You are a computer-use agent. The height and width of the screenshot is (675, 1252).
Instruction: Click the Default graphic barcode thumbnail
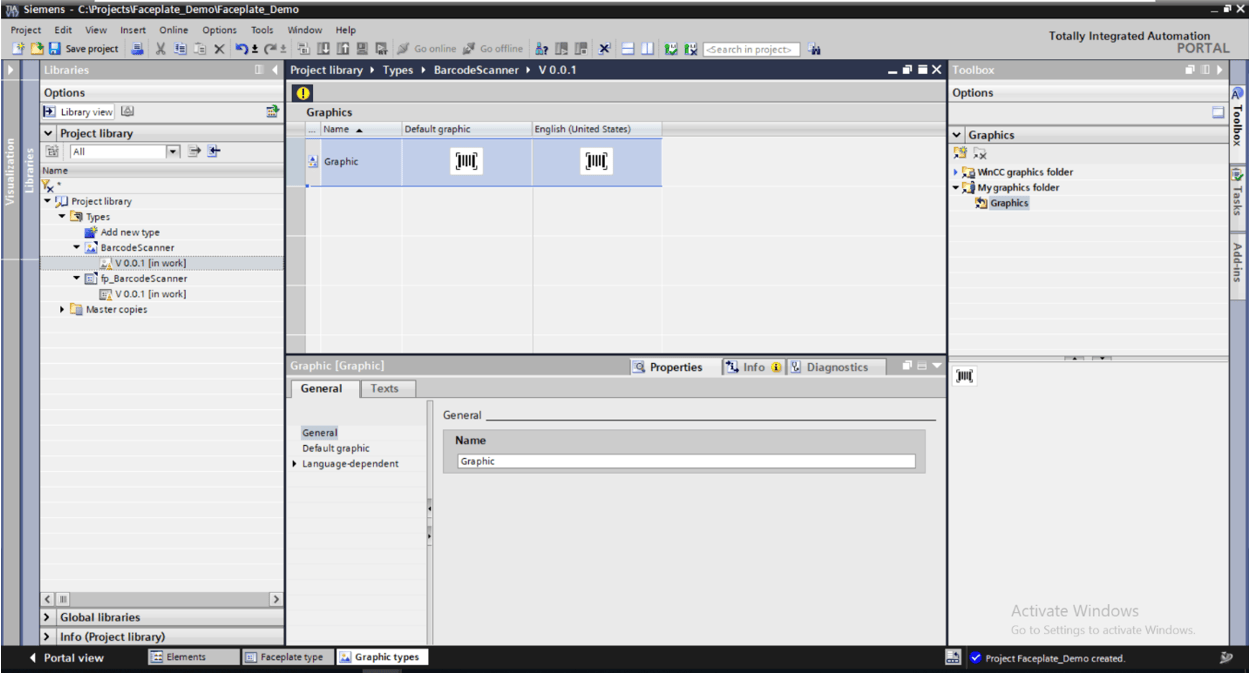coord(467,161)
